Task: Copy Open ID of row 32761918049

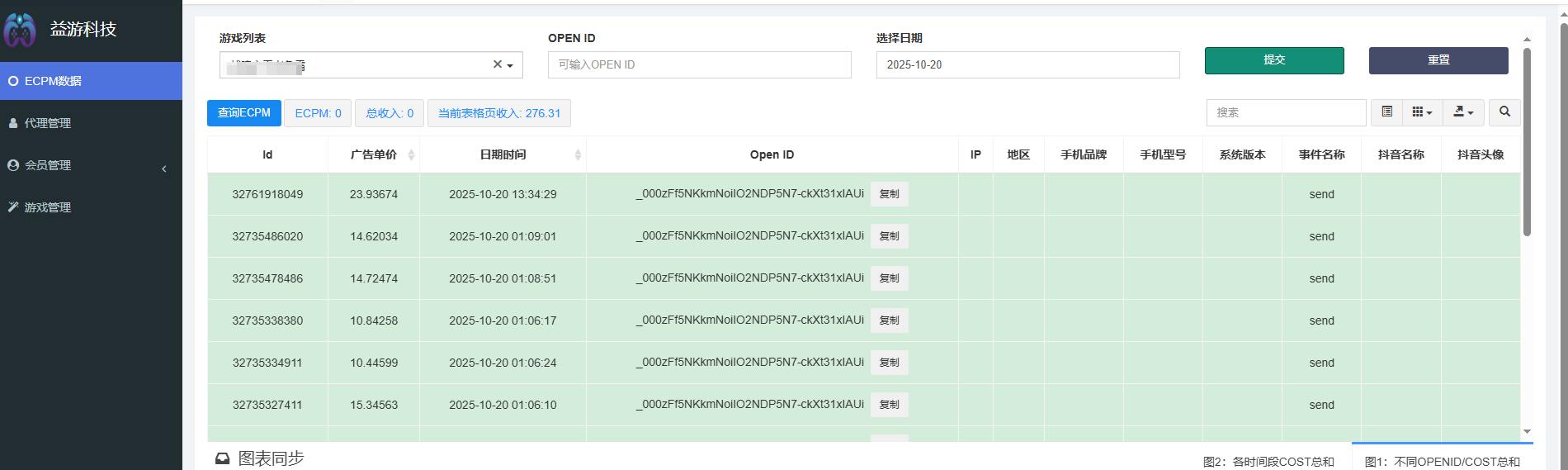Action: pyautogui.click(x=889, y=194)
